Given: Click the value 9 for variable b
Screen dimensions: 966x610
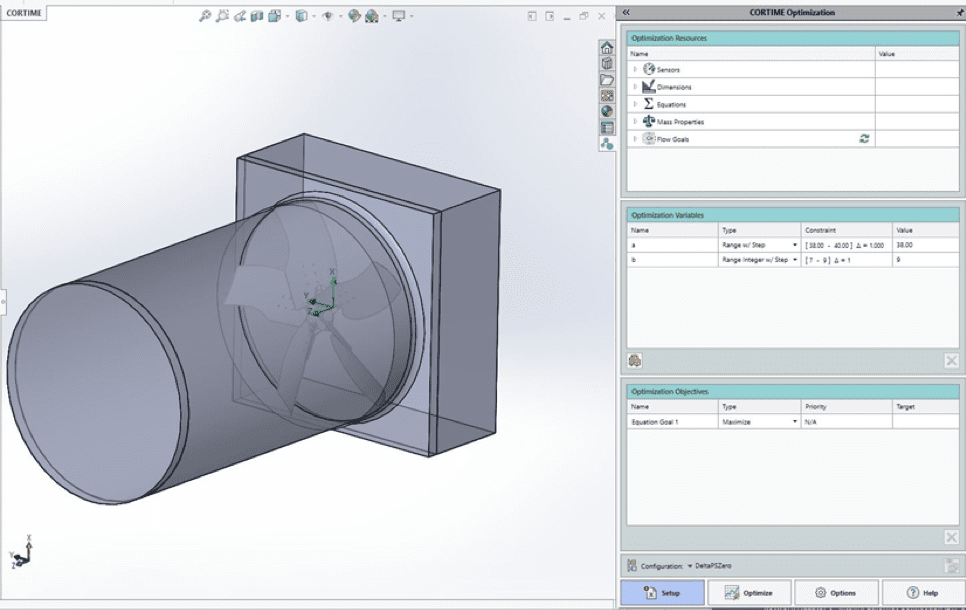Looking at the screenshot, I should click(898, 260).
